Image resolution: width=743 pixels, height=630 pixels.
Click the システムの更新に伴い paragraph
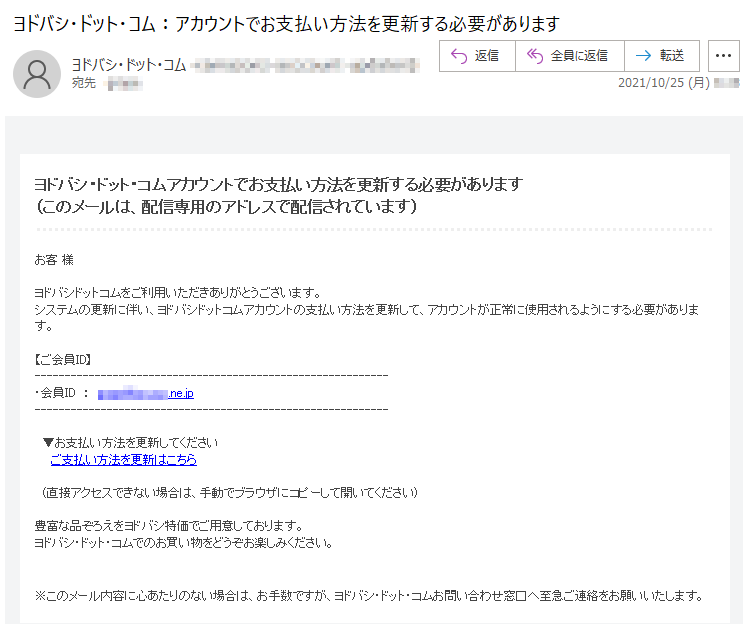(x=367, y=318)
